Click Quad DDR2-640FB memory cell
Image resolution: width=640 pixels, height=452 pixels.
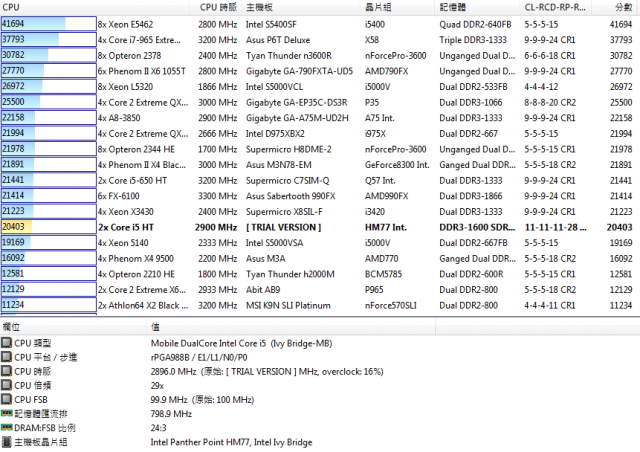coord(475,24)
